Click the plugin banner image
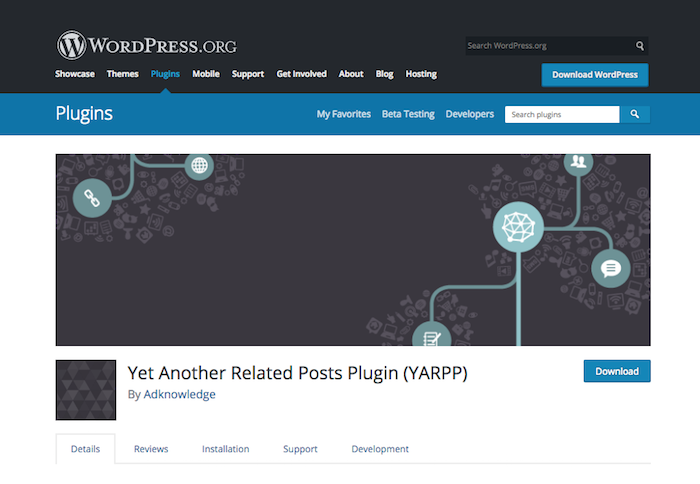The image size is (700, 484). coord(353,250)
